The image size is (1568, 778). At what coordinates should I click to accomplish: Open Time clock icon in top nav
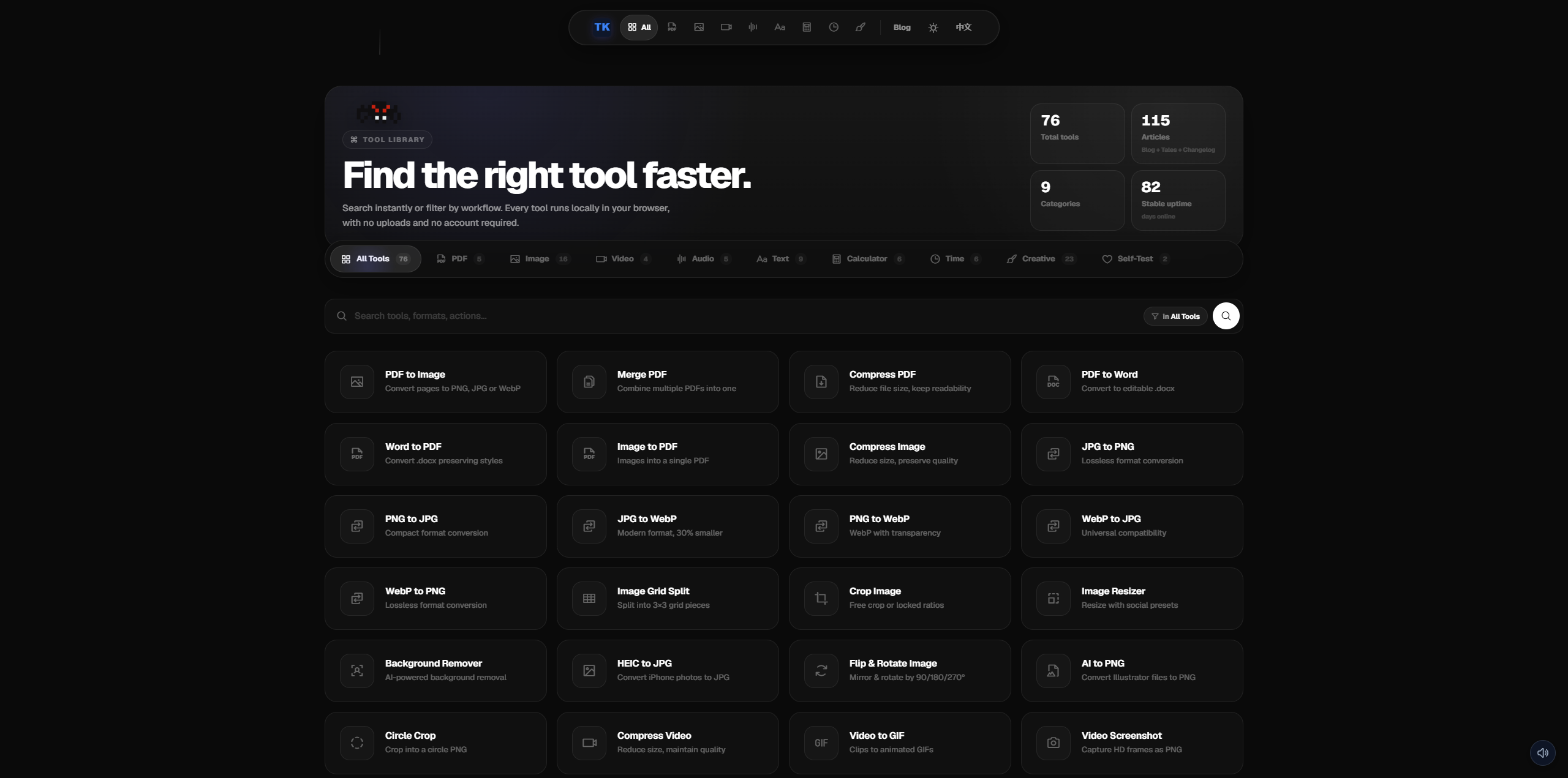(834, 28)
